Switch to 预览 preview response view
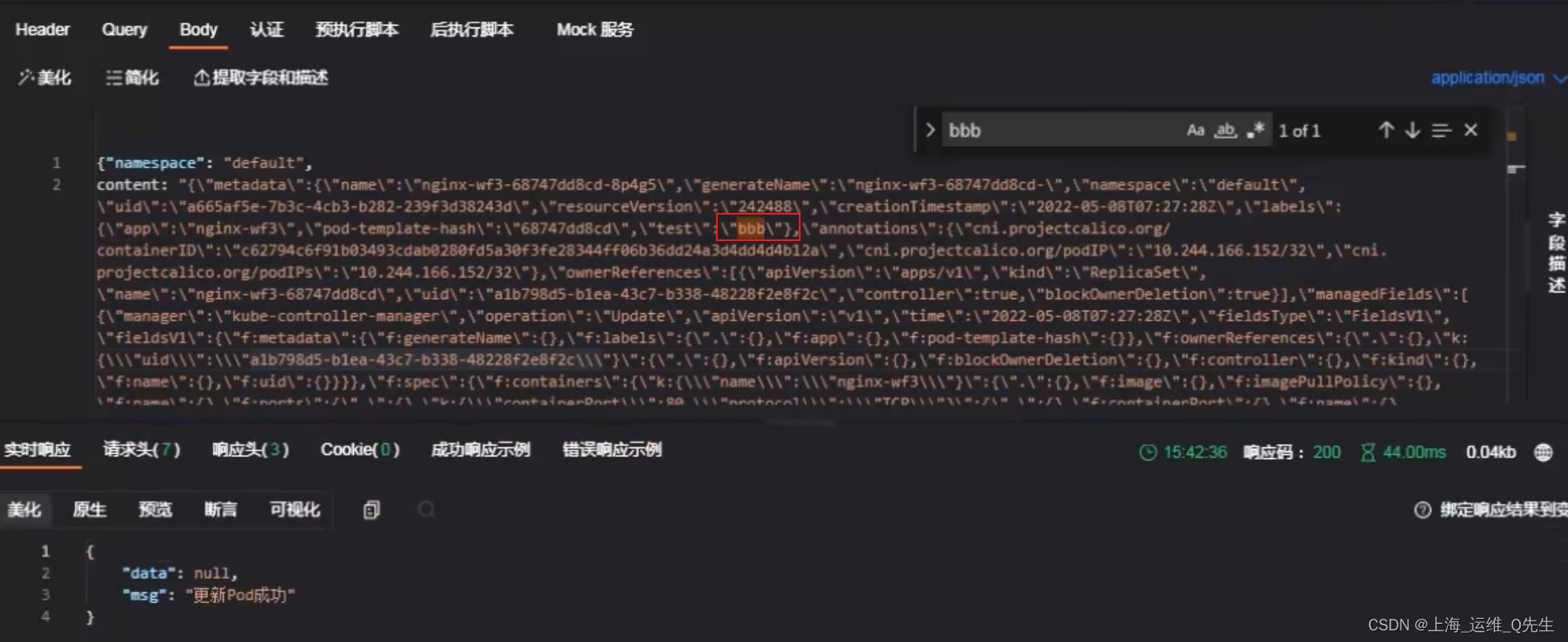The image size is (1568, 642). (x=155, y=509)
